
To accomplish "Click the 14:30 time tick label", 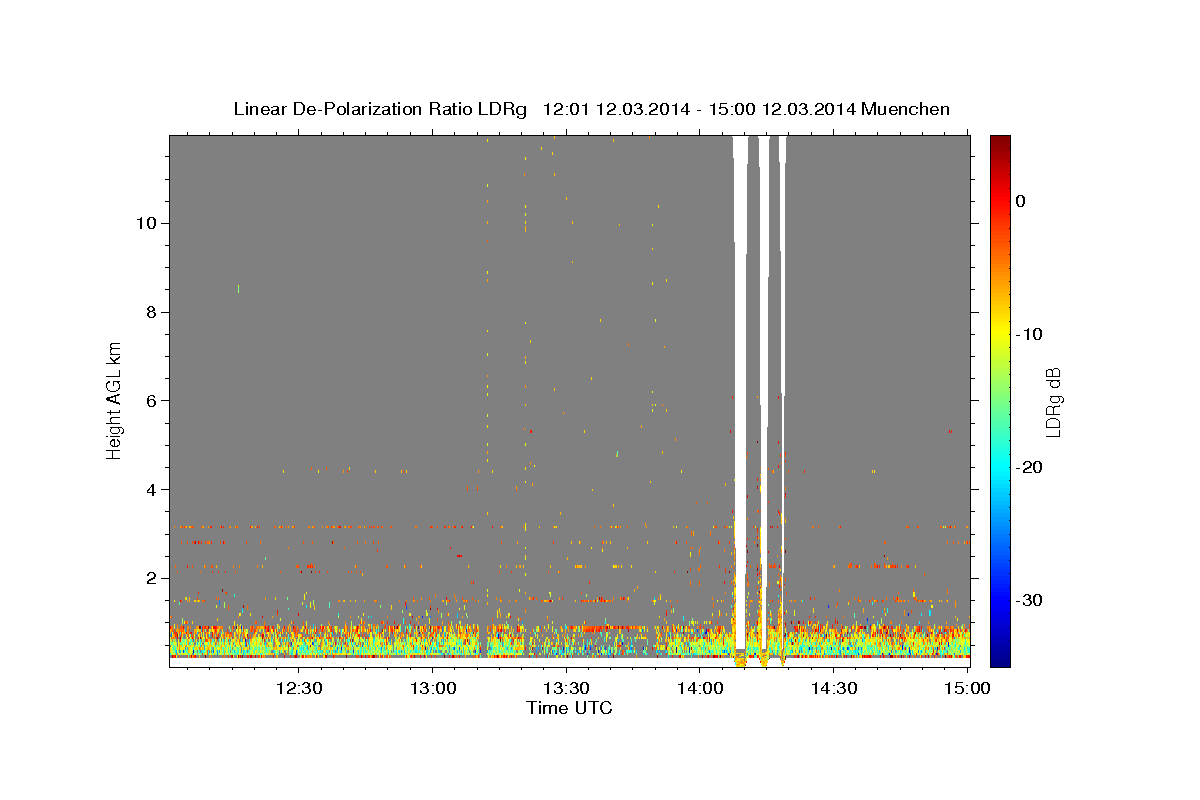I will coord(834,688).
